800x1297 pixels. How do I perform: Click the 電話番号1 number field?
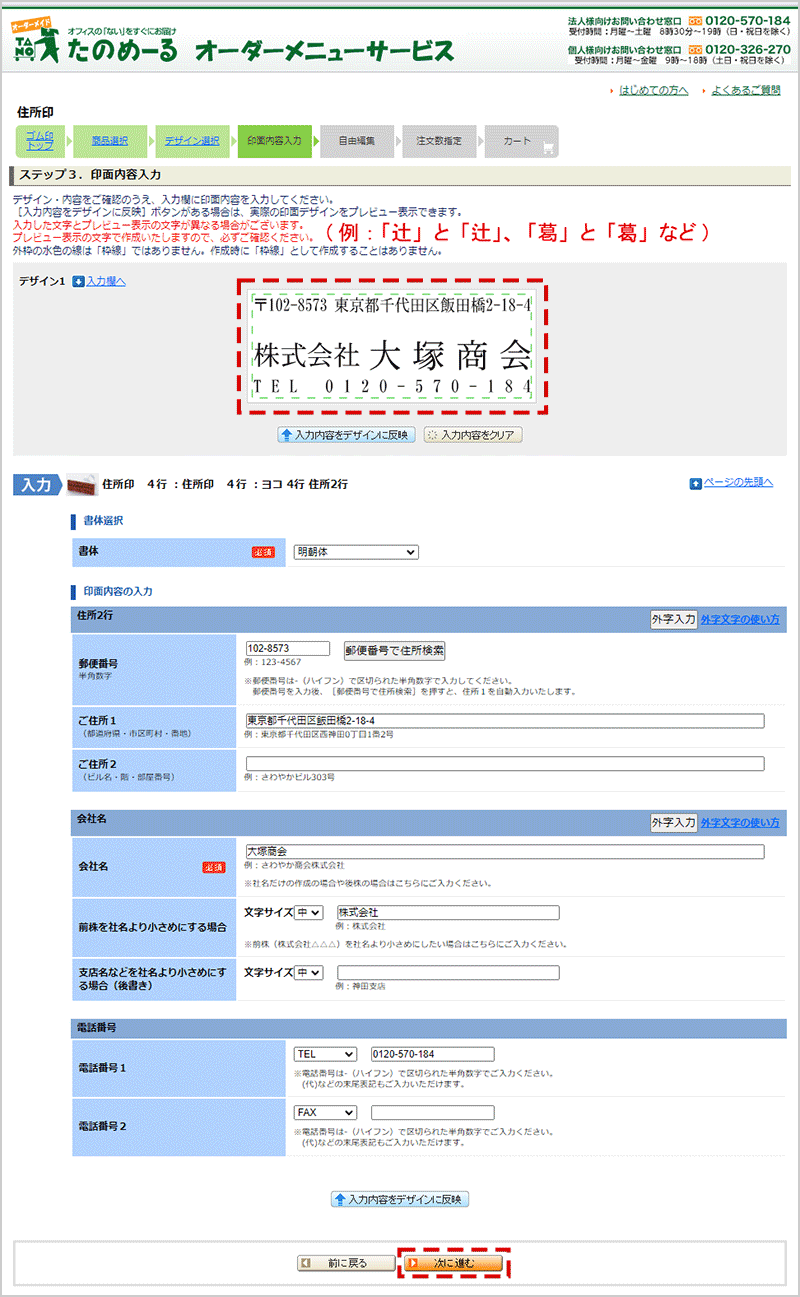432,1054
